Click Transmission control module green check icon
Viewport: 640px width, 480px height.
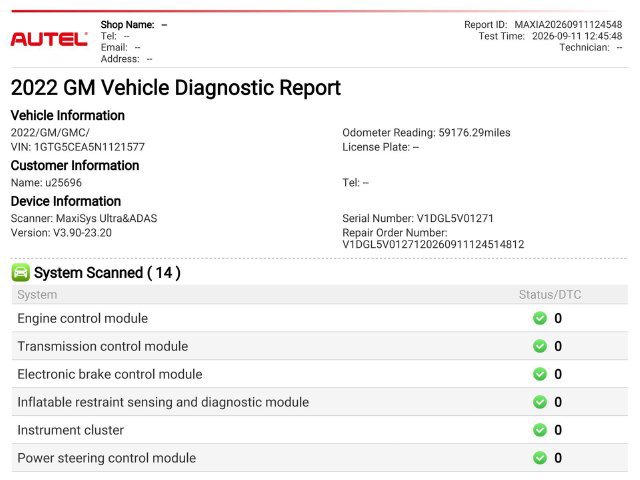[x=540, y=346]
